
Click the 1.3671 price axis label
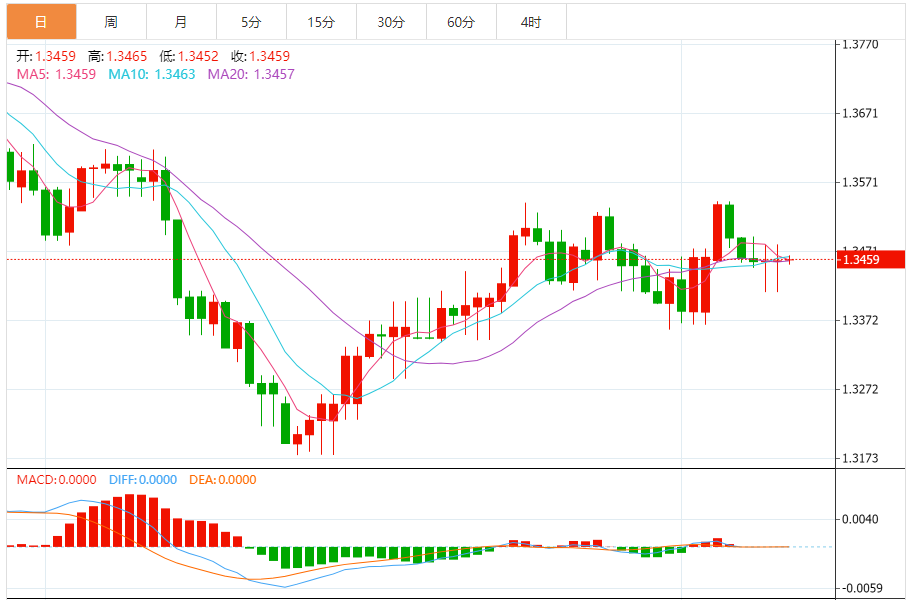[x=860, y=113]
